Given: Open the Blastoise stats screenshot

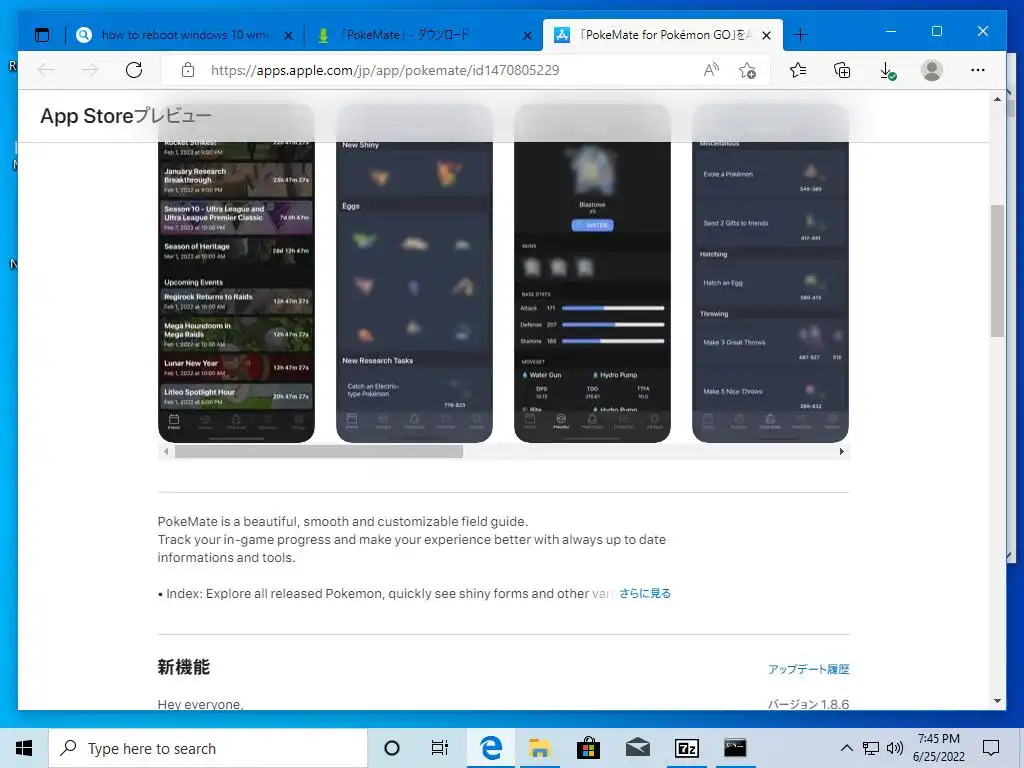Looking at the screenshot, I should coord(592,273).
